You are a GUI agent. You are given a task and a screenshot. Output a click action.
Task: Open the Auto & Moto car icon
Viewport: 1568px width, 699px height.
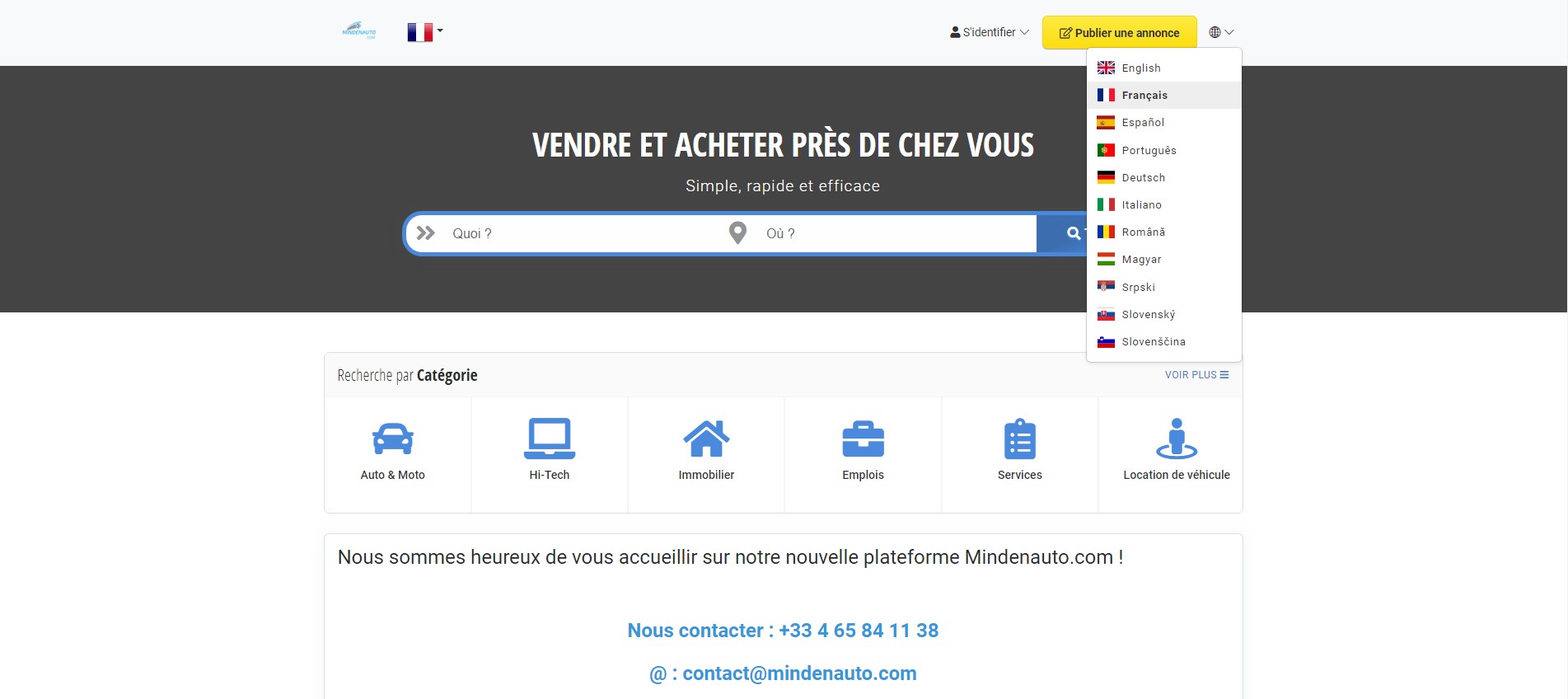[393, 439]
